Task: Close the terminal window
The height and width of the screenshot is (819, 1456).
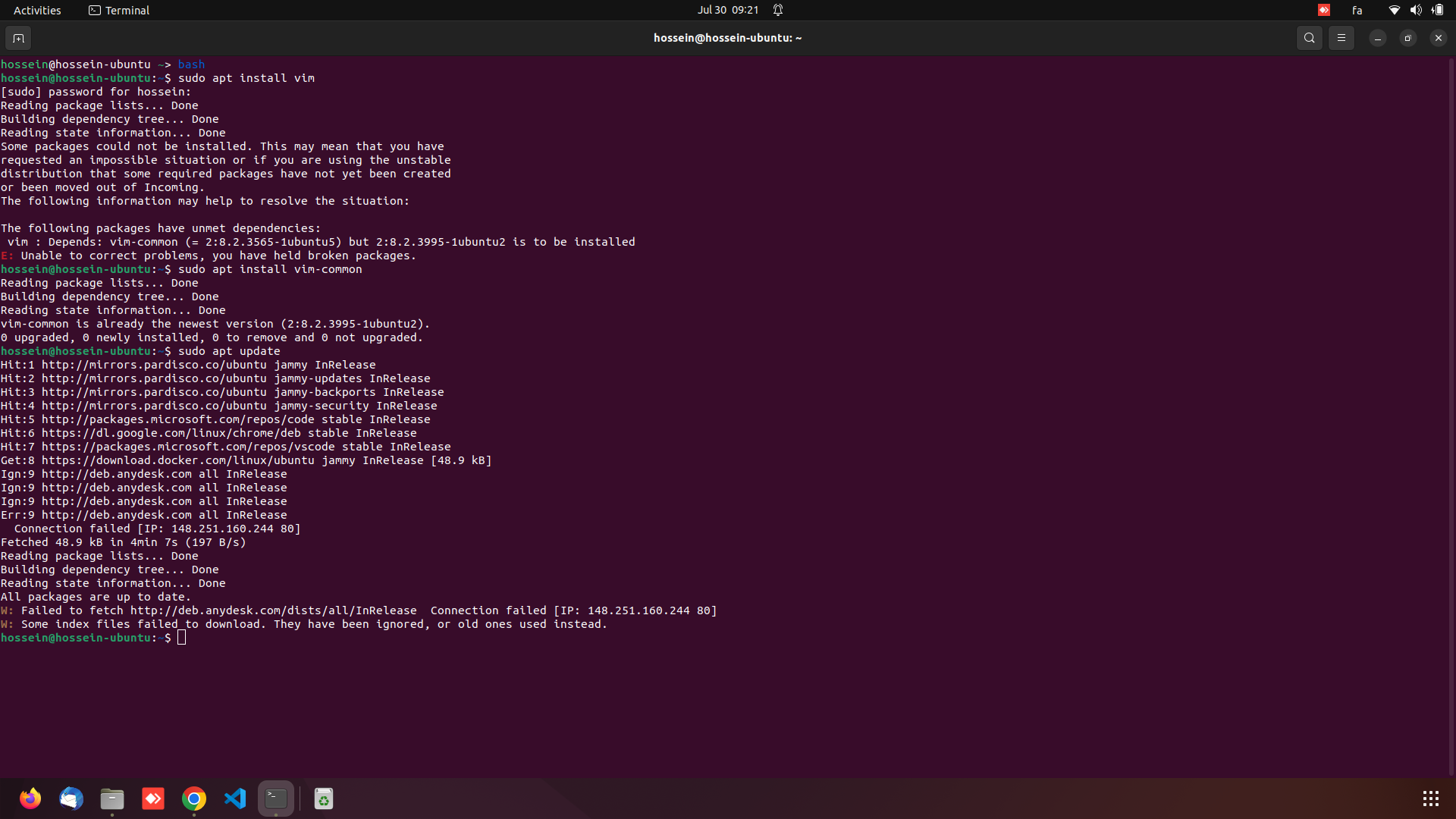Action: click(x=1438, y=38)
